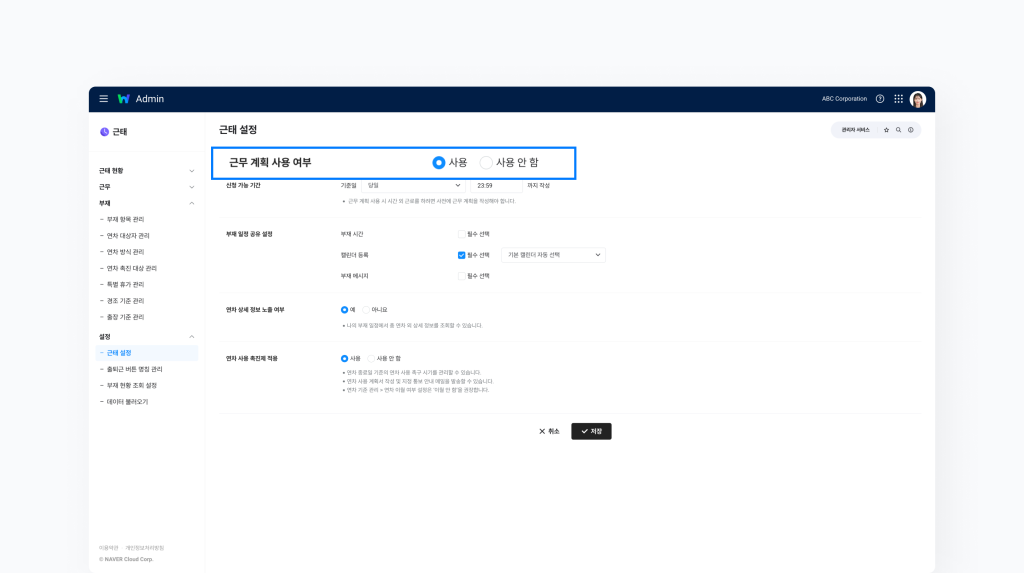The width and height of the screenshot is (1024, 573).
Task: Click the search magnifier icon
Action: click(x=898, y=130)
